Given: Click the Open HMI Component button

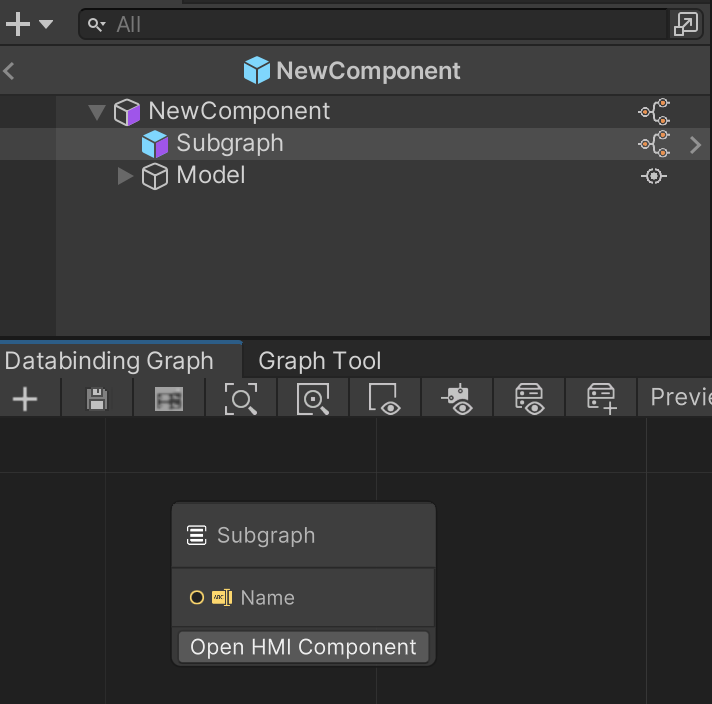Looking at the screenshot, I should [x=303, y=647].
